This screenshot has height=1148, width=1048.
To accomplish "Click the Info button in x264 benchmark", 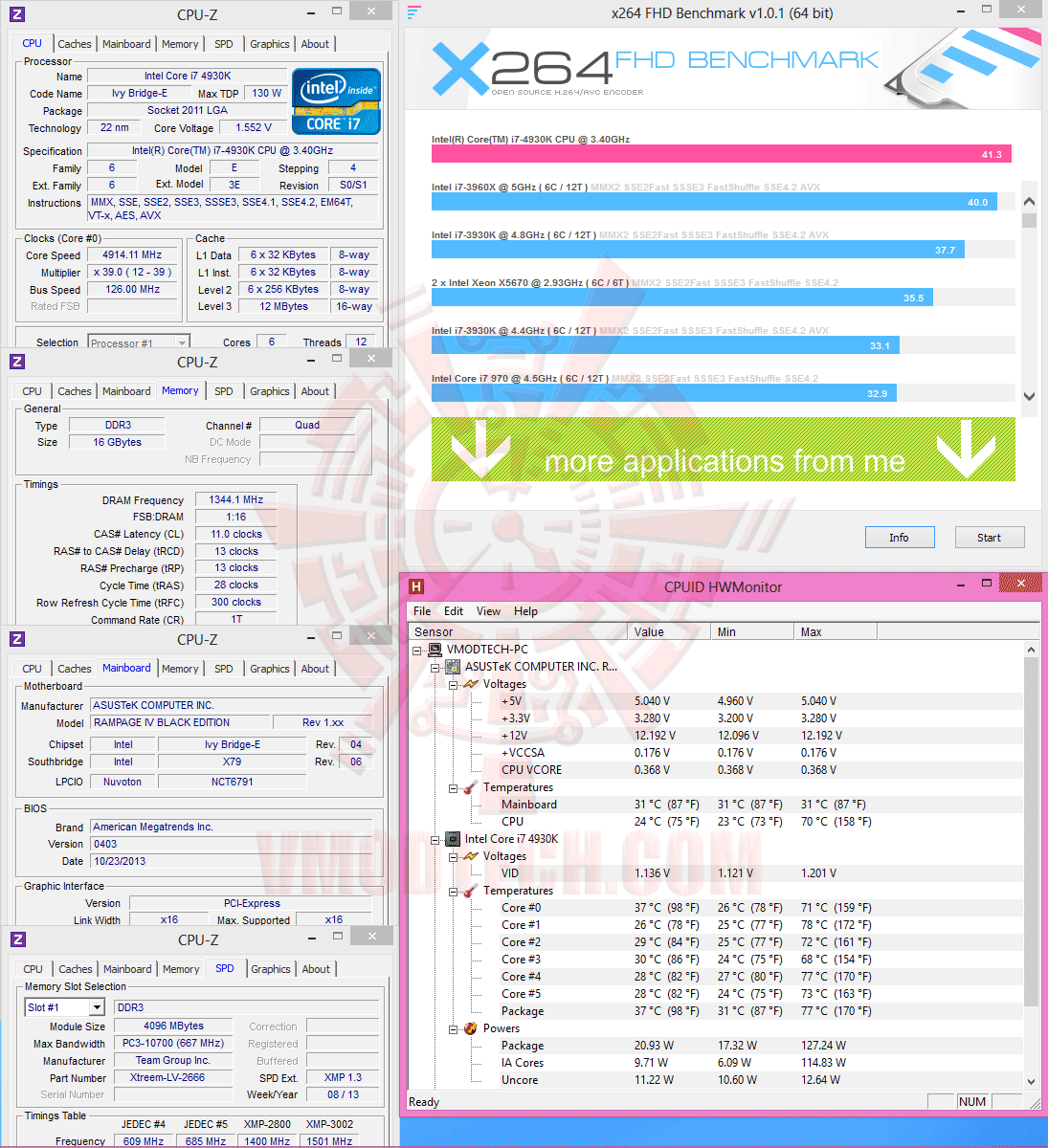I will (x=899, y=538).
